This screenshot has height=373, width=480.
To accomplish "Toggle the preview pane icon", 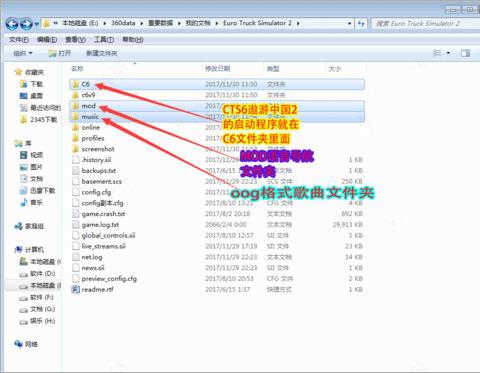I will (466, 53).
